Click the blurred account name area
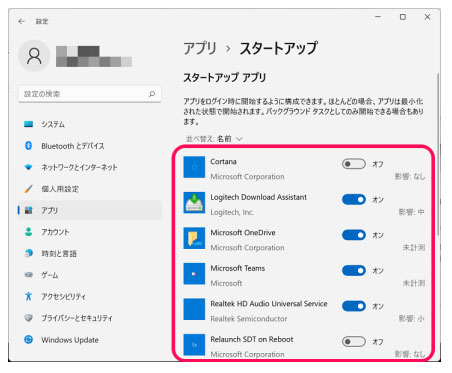The width and height of the screenshot is (452, 373). tap(94, 56)
